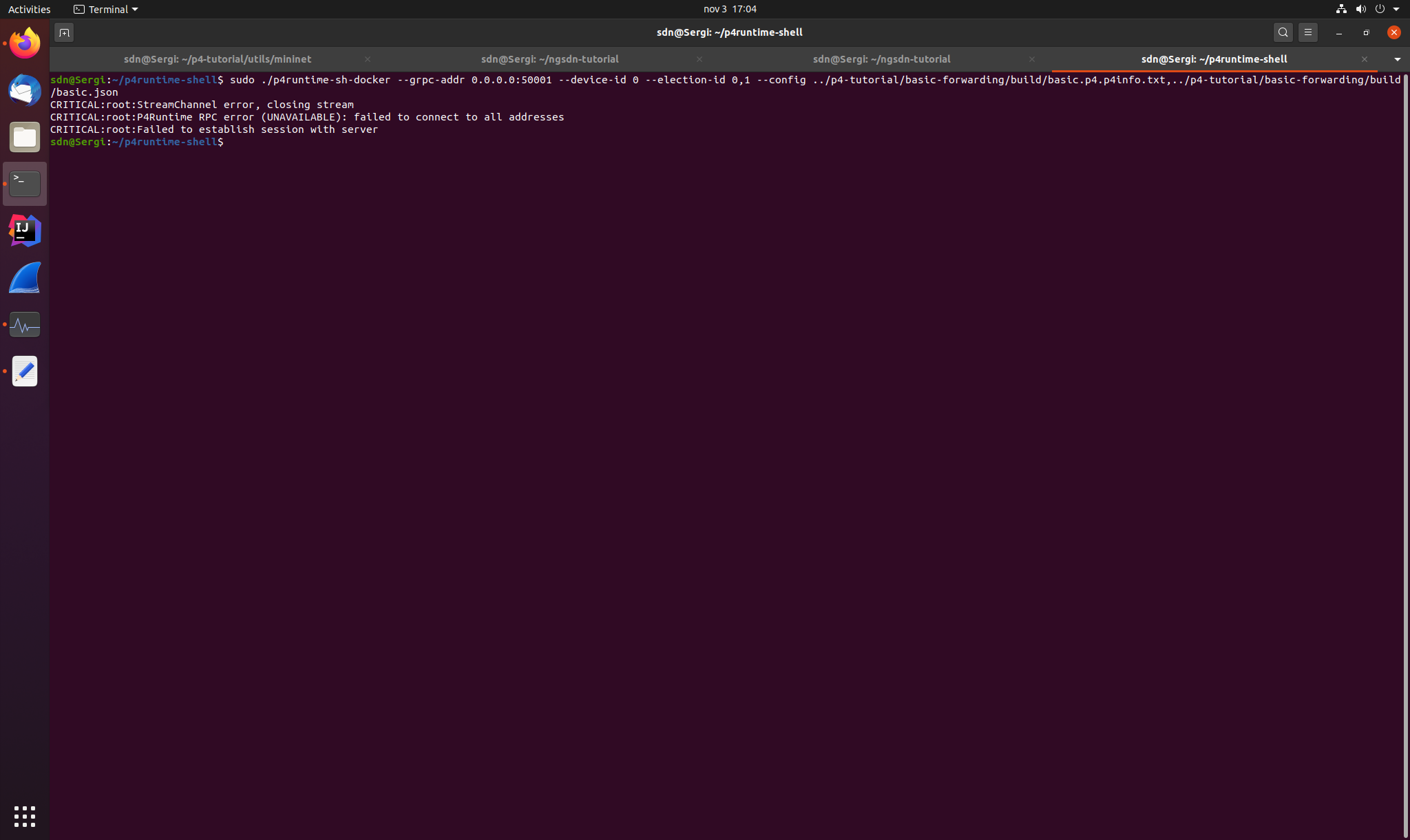Open the tab list dropdown arrow

[x=1396, y=59]
